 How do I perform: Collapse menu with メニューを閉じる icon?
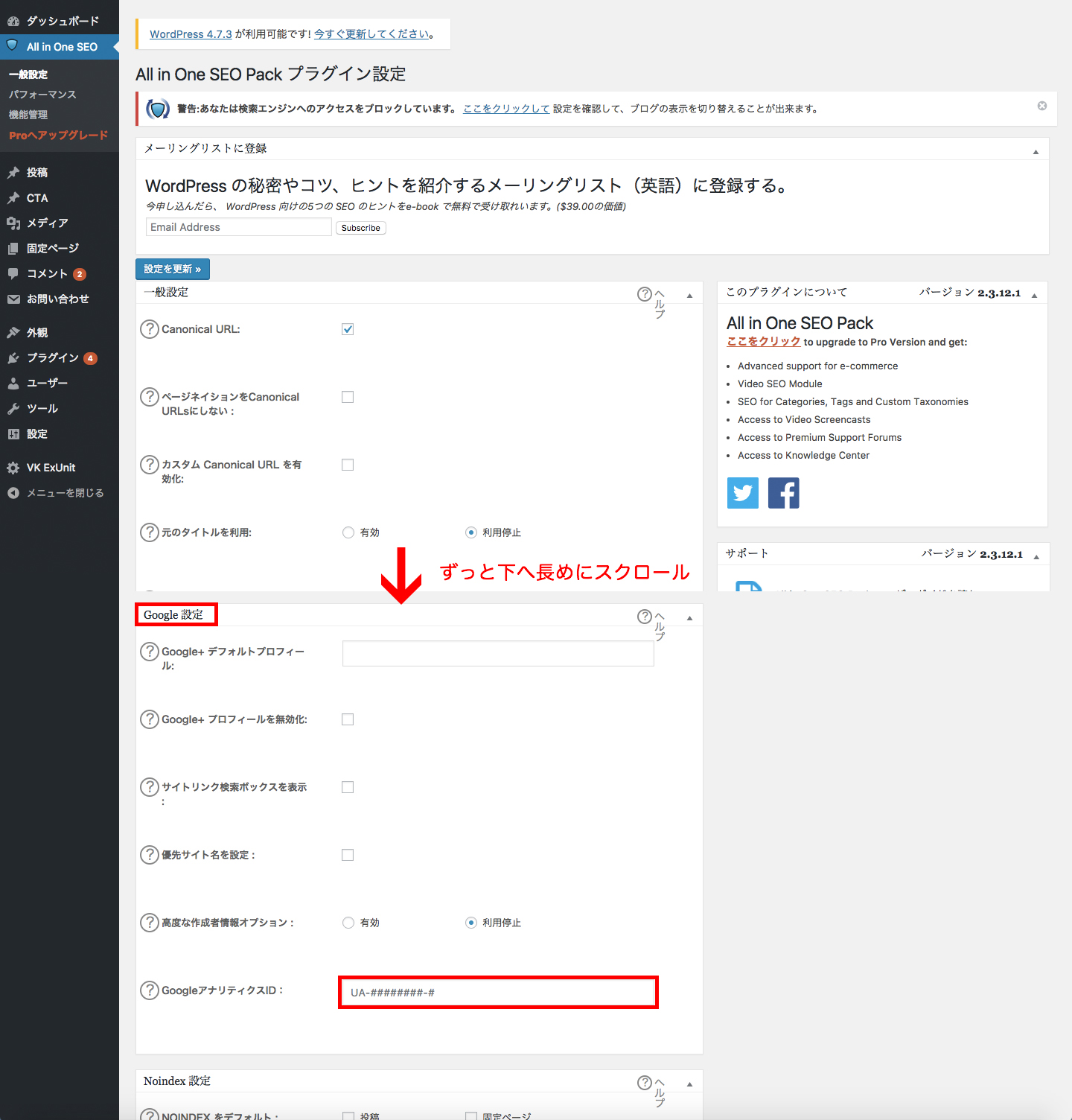[13, 493]
